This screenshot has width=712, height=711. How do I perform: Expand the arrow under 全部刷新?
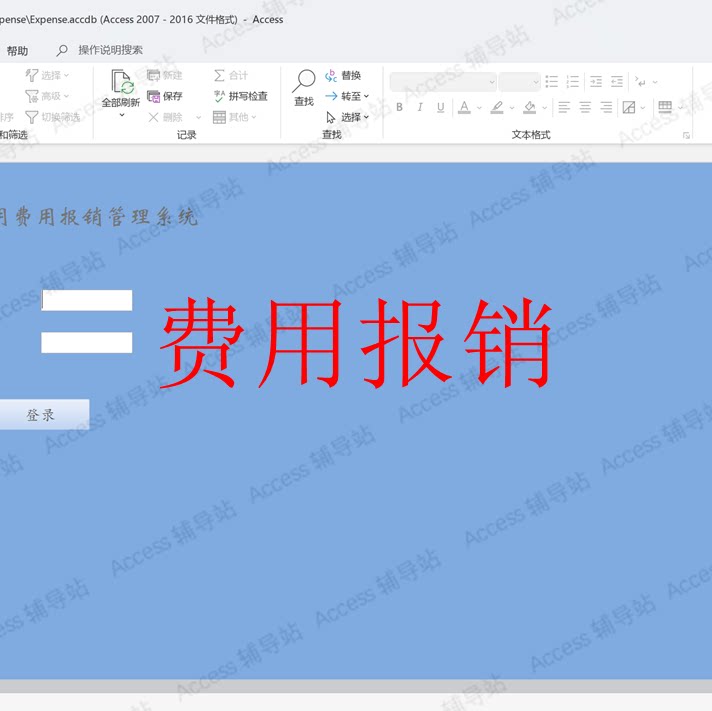tap(122, 115)
